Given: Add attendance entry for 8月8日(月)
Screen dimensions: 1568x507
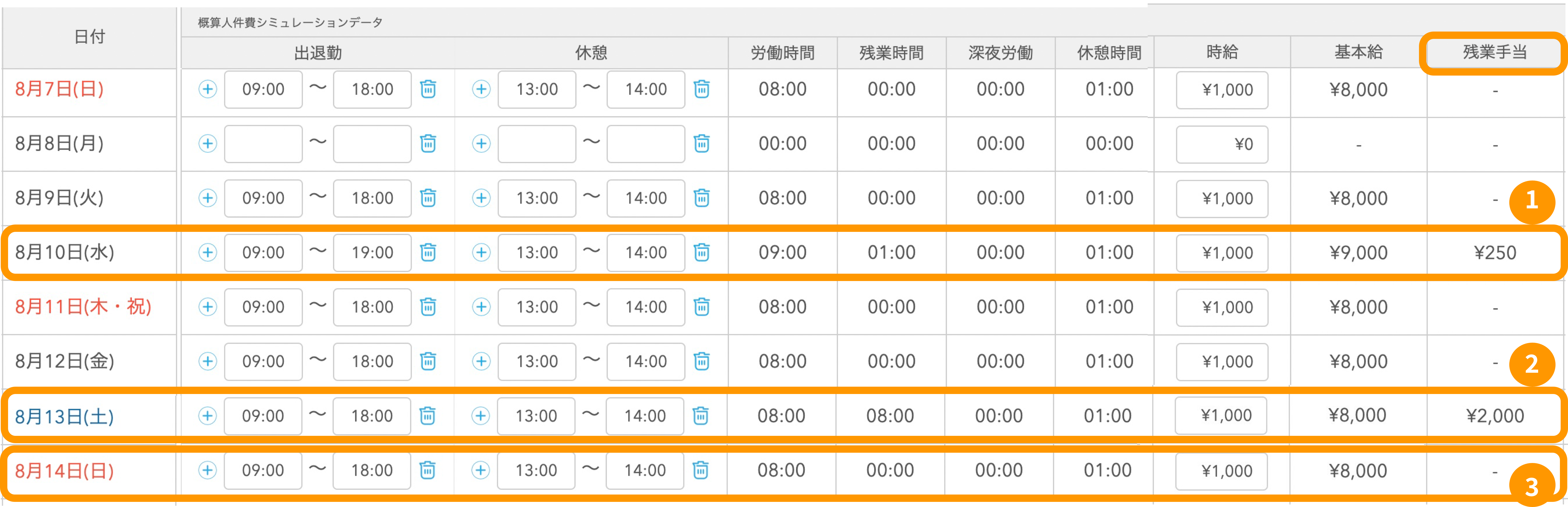Looking at the screenshot, I should [208, 144].
